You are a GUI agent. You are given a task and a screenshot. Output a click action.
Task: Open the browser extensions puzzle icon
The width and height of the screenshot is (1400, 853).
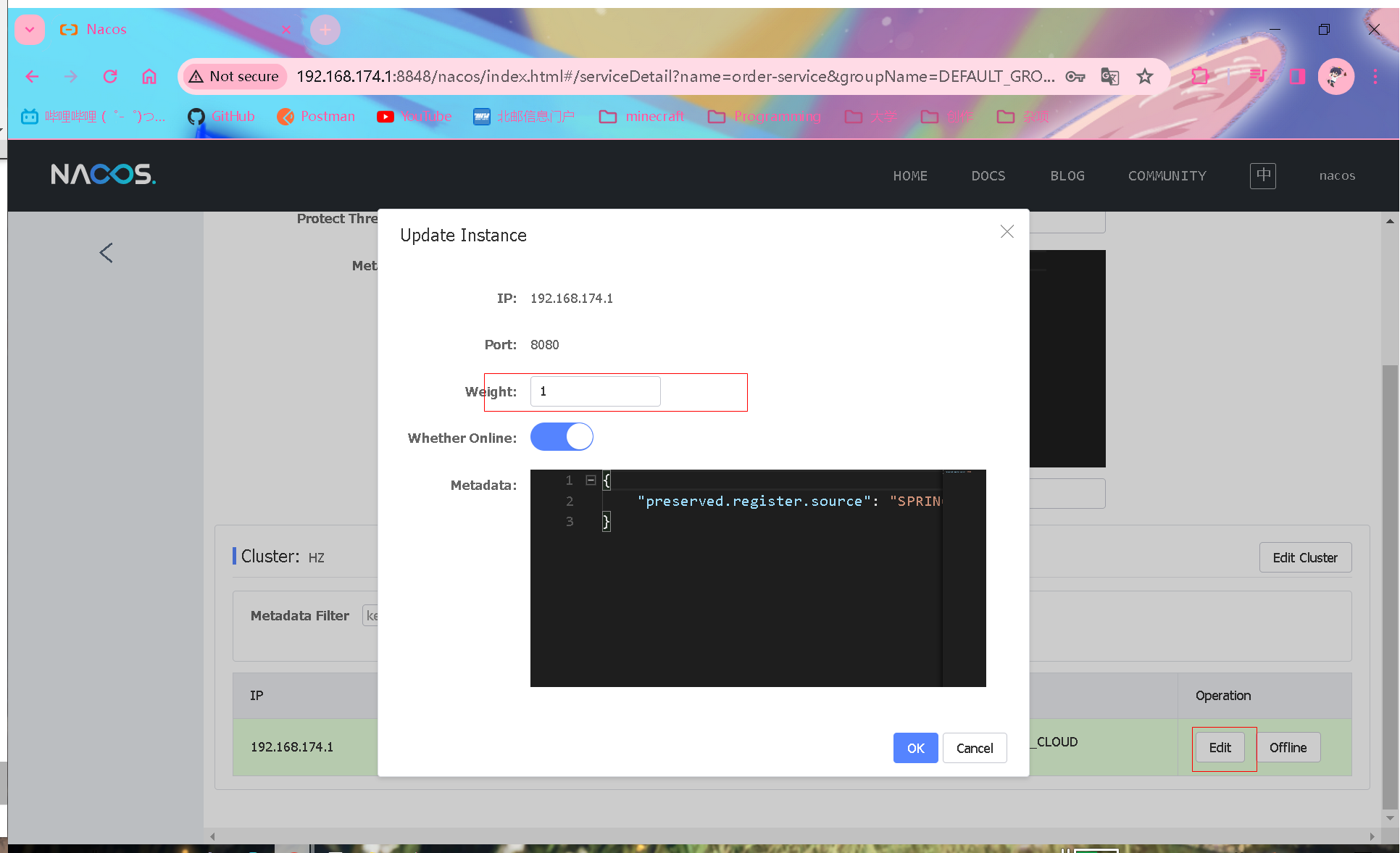(x=1200, y=76)
